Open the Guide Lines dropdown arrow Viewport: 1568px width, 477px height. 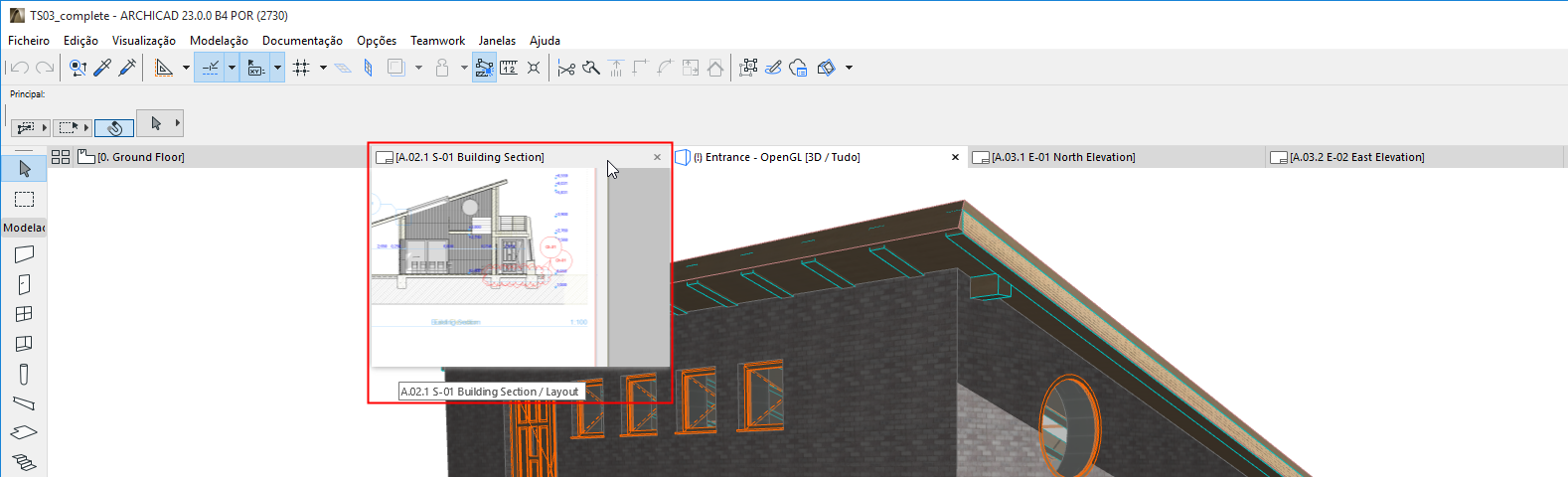186,68
